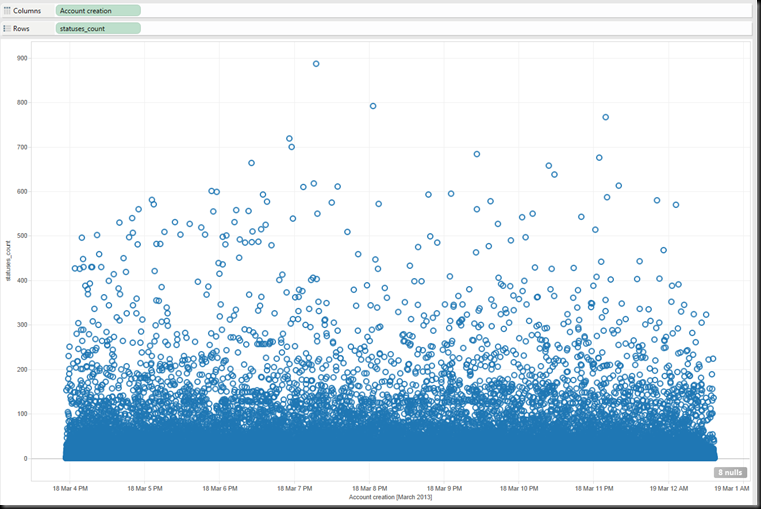Click the 400 axis tick label
Image resolution: width=761 pixels, height=509 pixels.
pyautogui.click(x=22, y=280)
